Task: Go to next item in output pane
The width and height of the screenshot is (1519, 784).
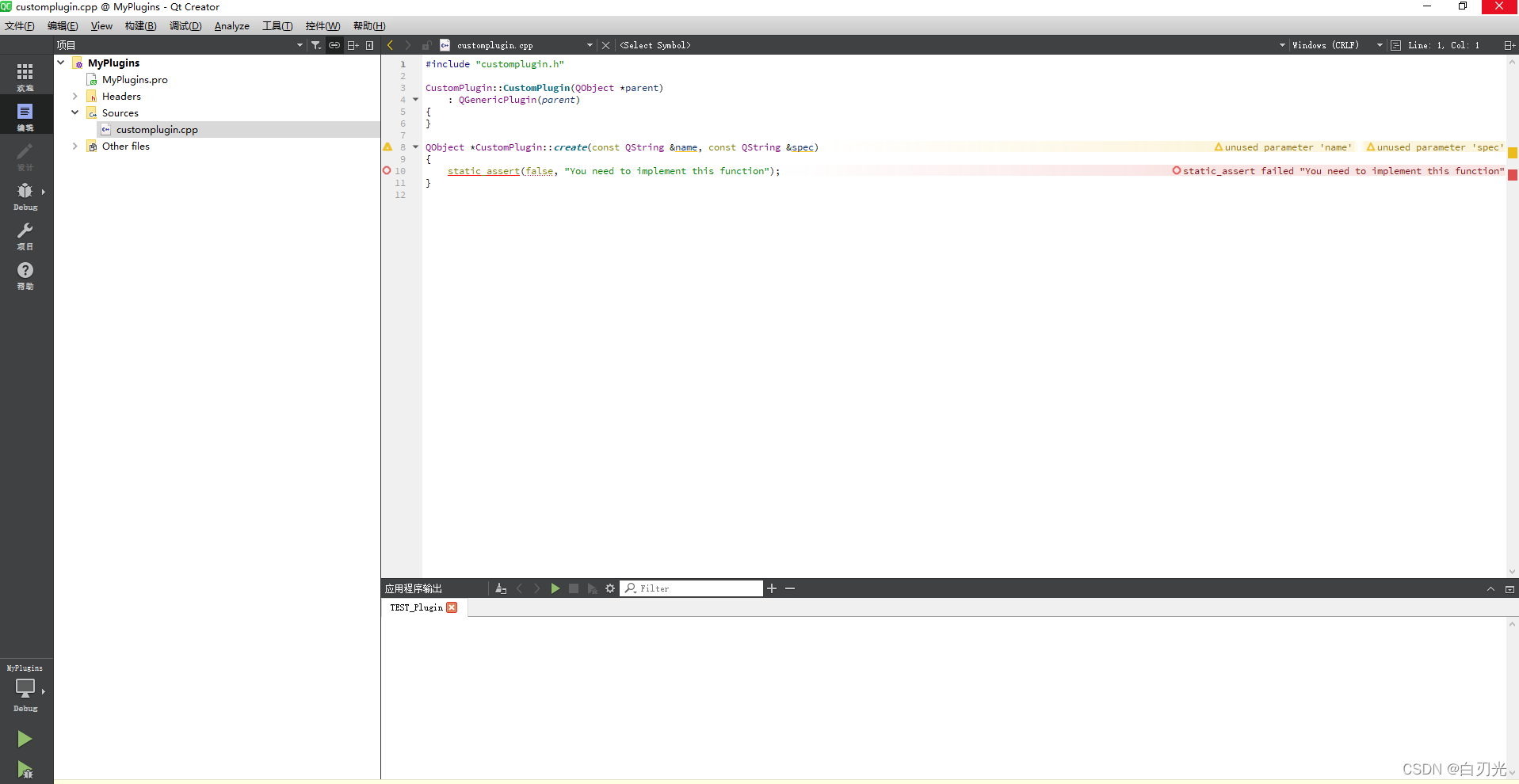Action: click(537, 588)
